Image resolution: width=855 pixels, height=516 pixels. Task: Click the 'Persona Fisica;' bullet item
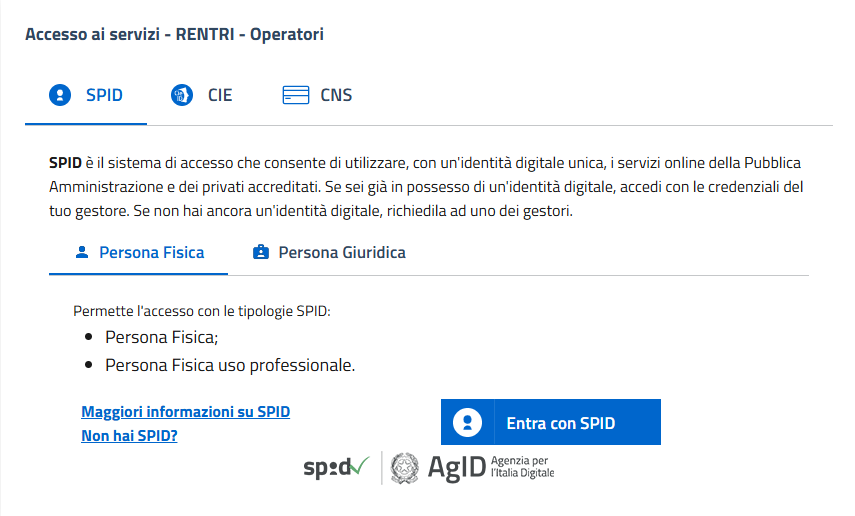[x=161, y=338]
